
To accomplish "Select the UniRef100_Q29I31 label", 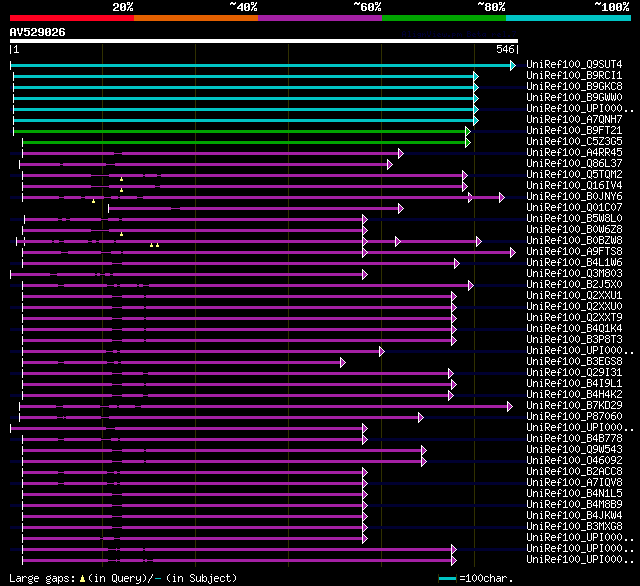I will coord(574,373).
